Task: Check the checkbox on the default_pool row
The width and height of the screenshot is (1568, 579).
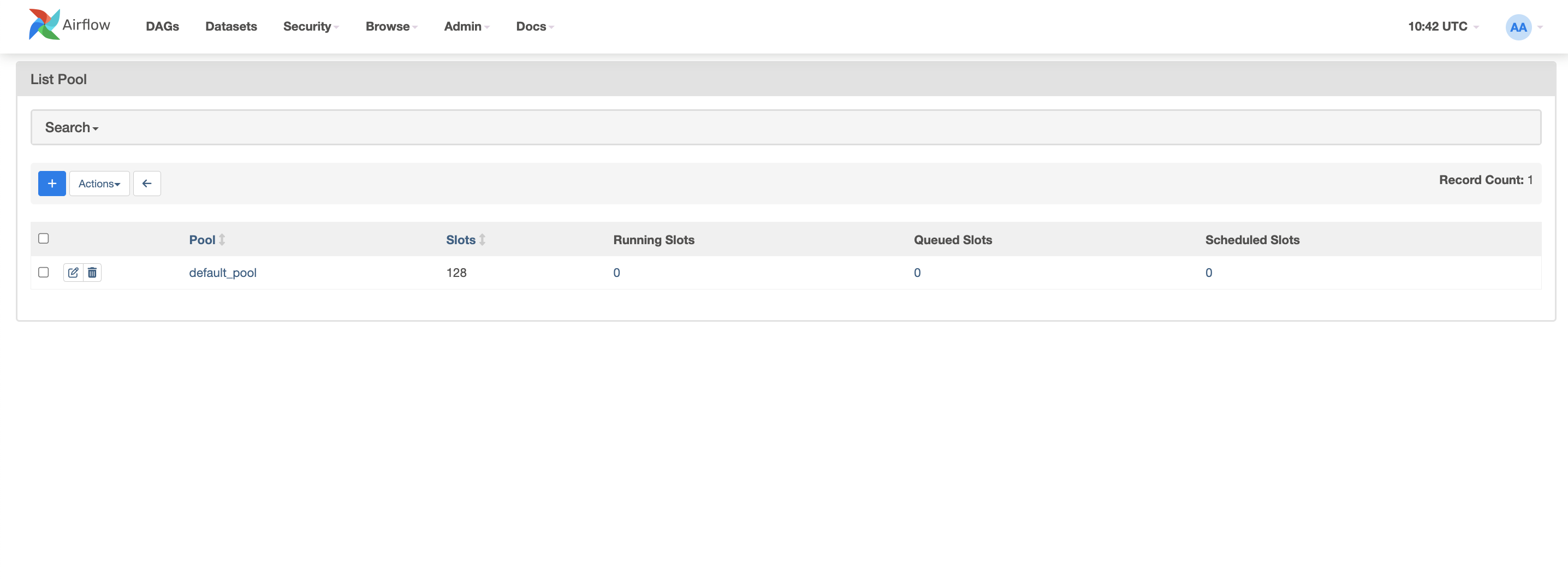Action: point(43,273)
